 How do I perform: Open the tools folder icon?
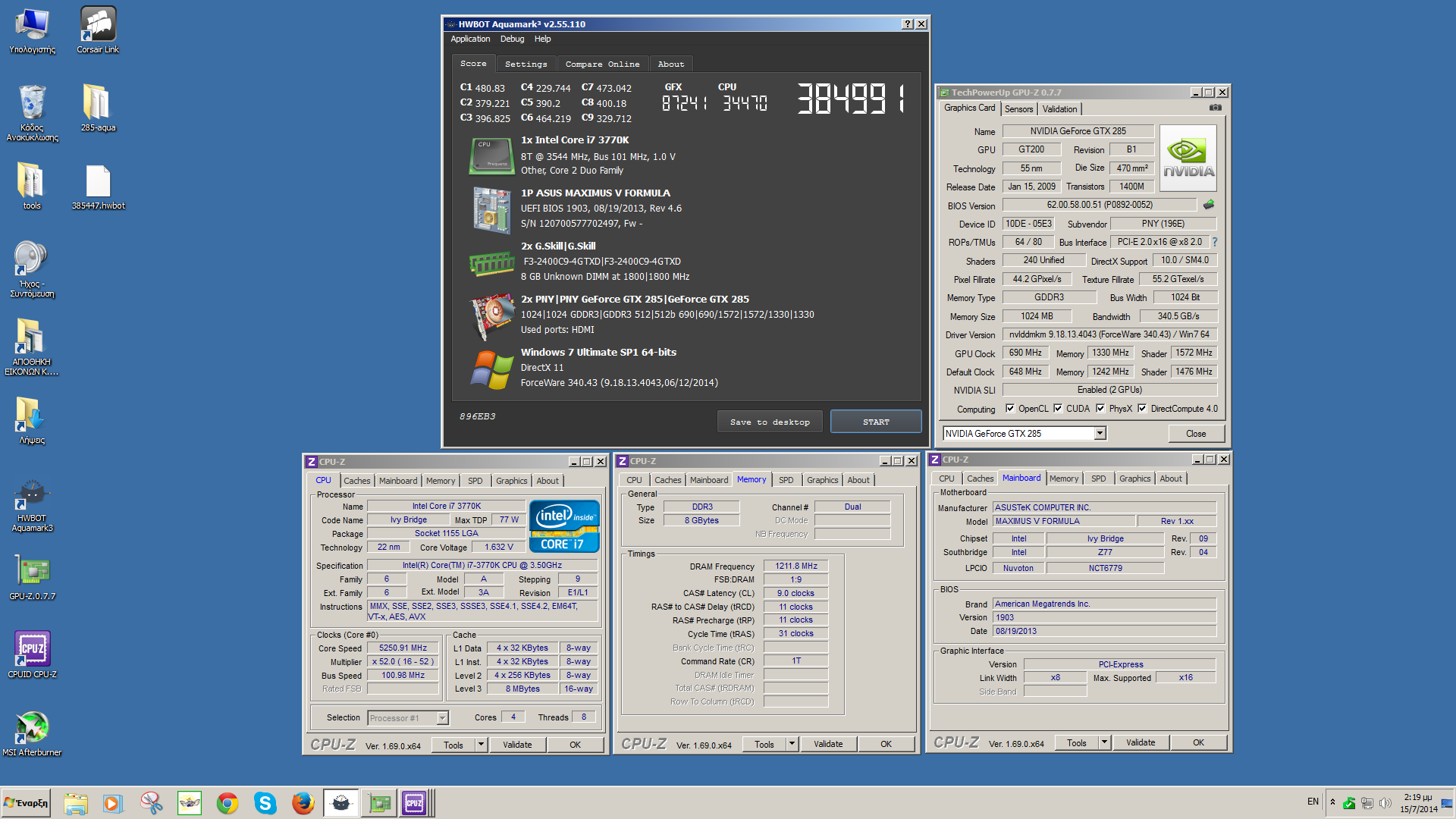[x=32, y=187]
